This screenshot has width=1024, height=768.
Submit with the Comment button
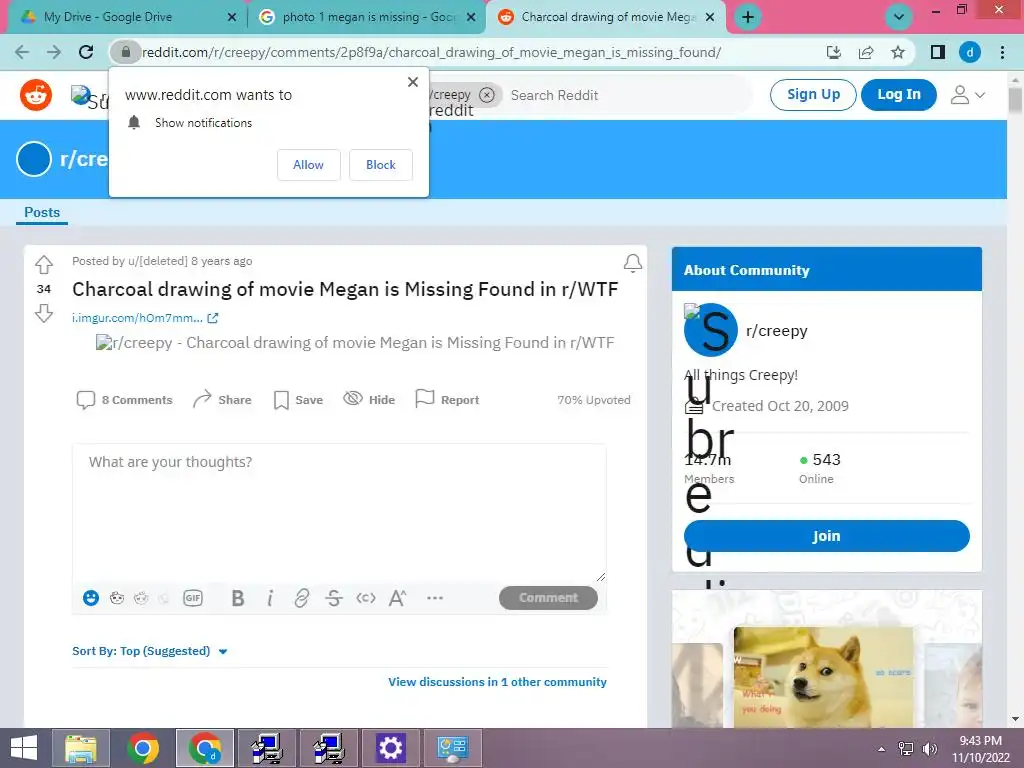(548, 598)
